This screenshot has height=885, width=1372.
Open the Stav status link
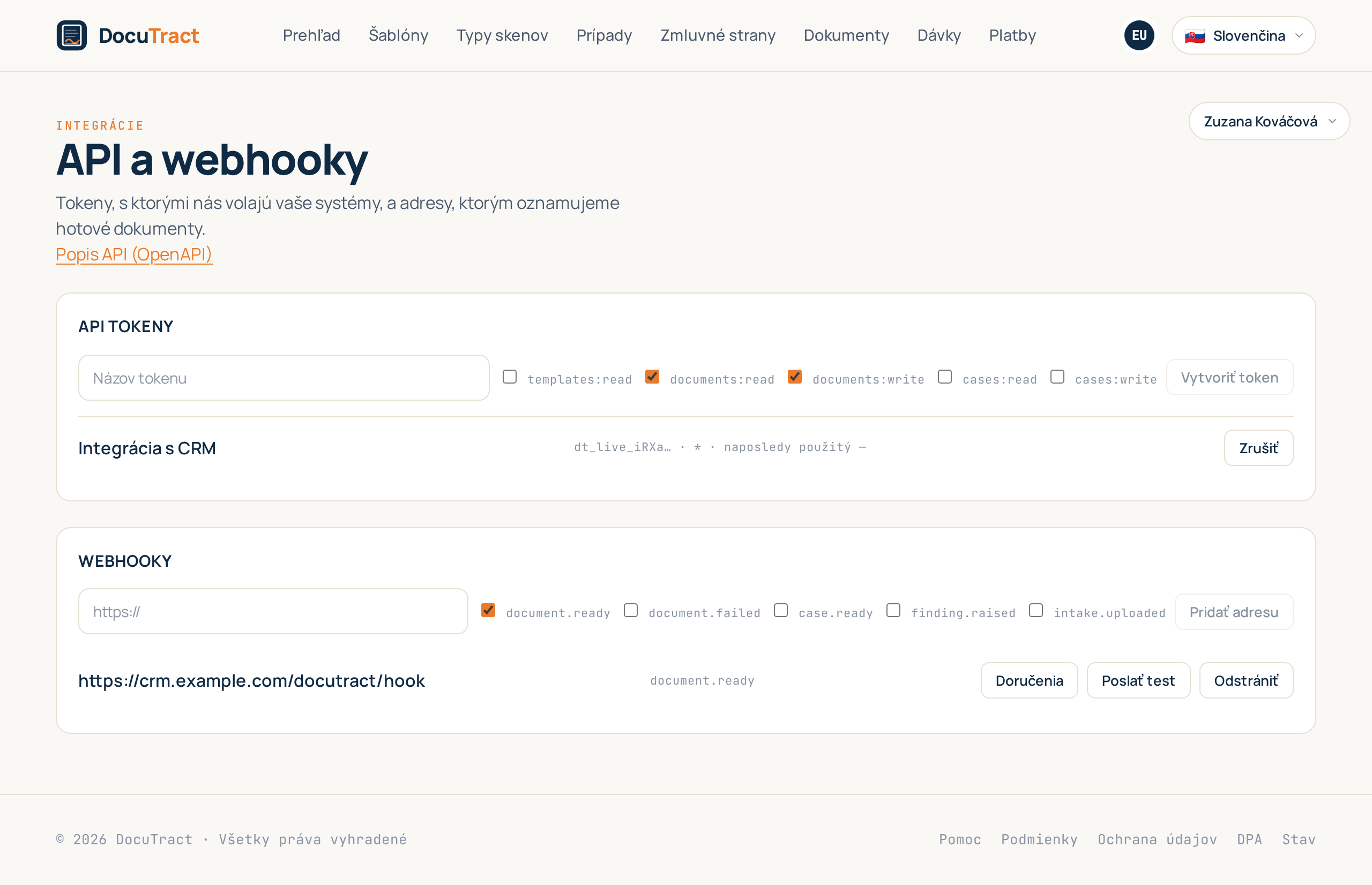pyautogui.click(x=1299, y=839)
